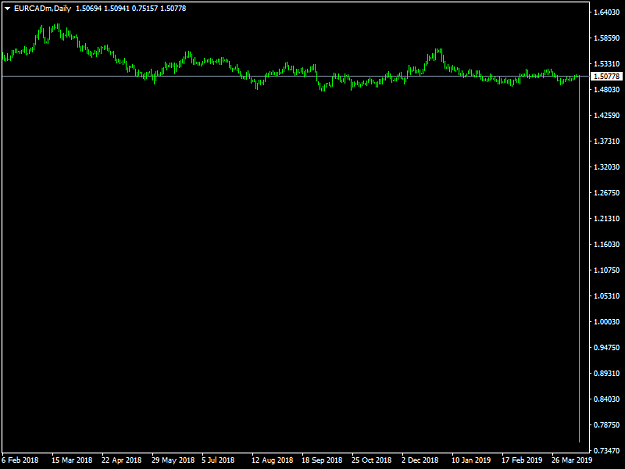This screenshot has height=469, width=625.
Task: Click the 0.94750 price axis label
Action: coord(607,347)
